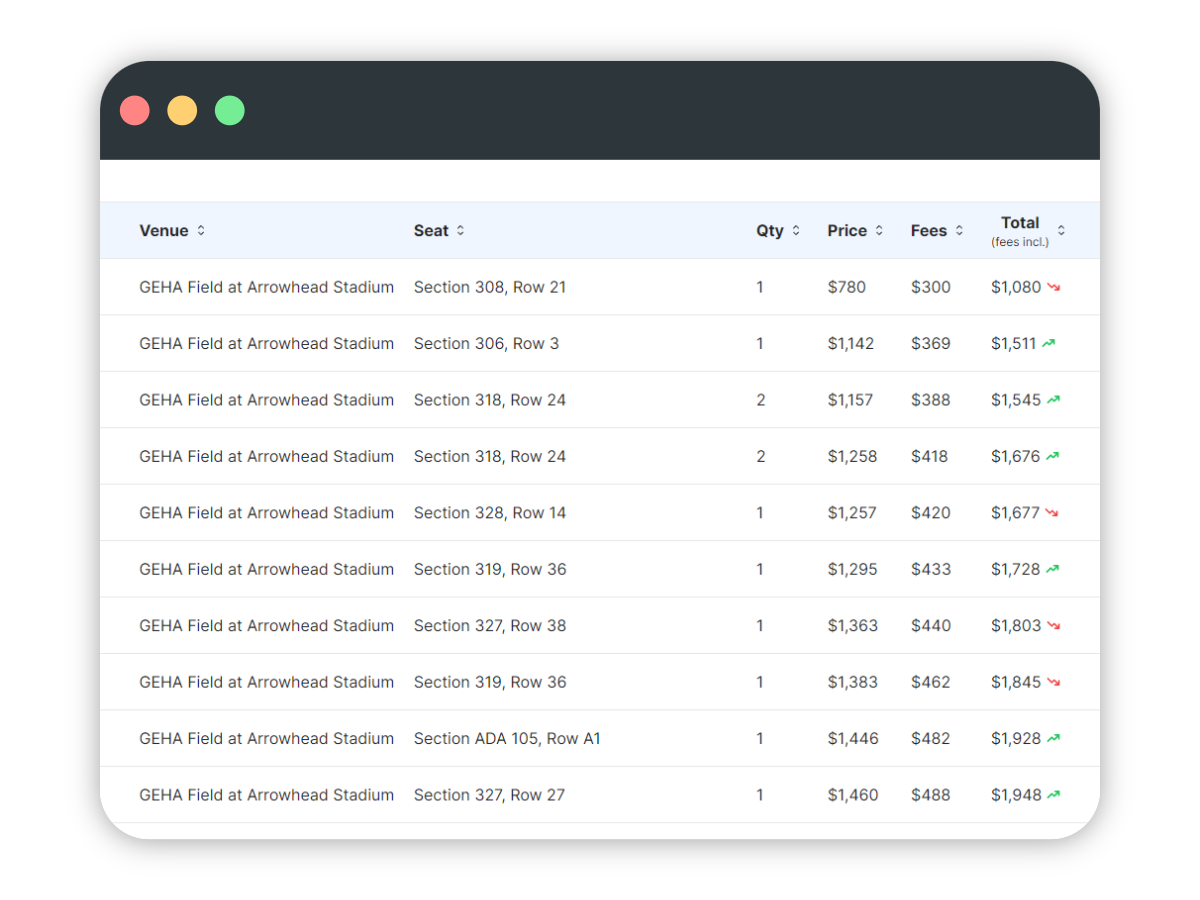This screenshot has height=900, width=1200.
Task: Select the row for Section 328, Row 14
Action: (489, 512)
